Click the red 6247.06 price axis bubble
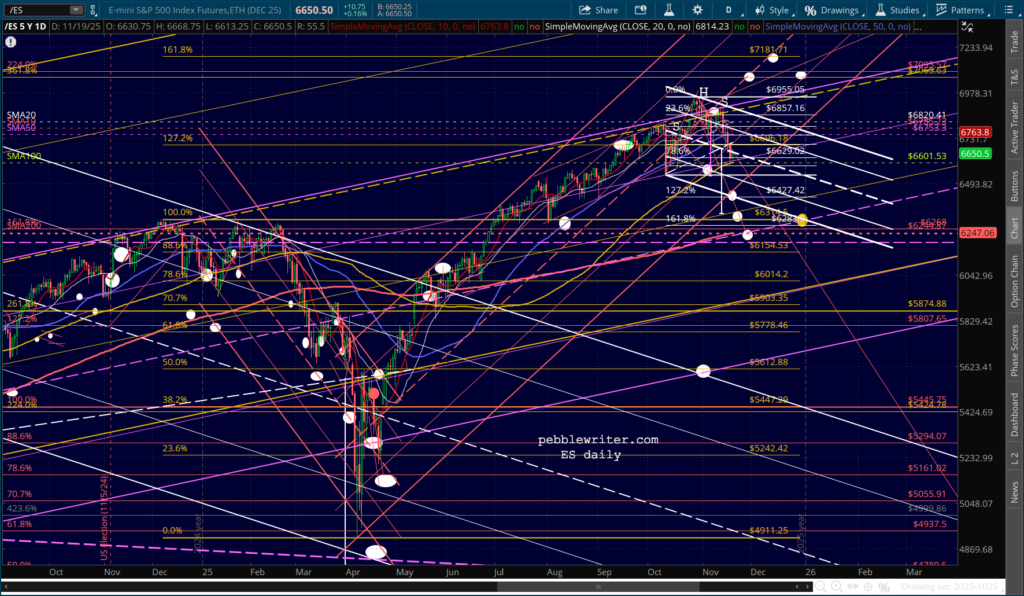 pyautogui.click(x=977, y=232)
